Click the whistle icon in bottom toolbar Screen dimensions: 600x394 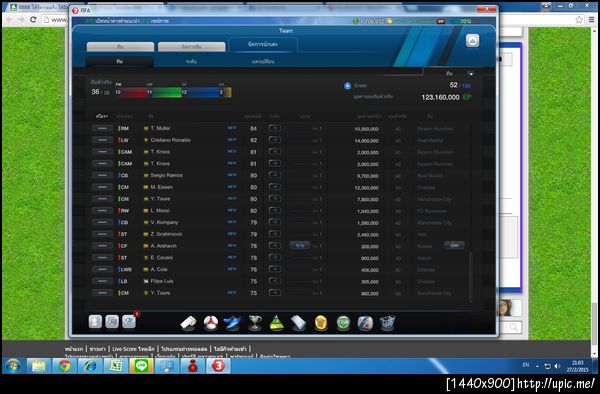tap(188, 323)
